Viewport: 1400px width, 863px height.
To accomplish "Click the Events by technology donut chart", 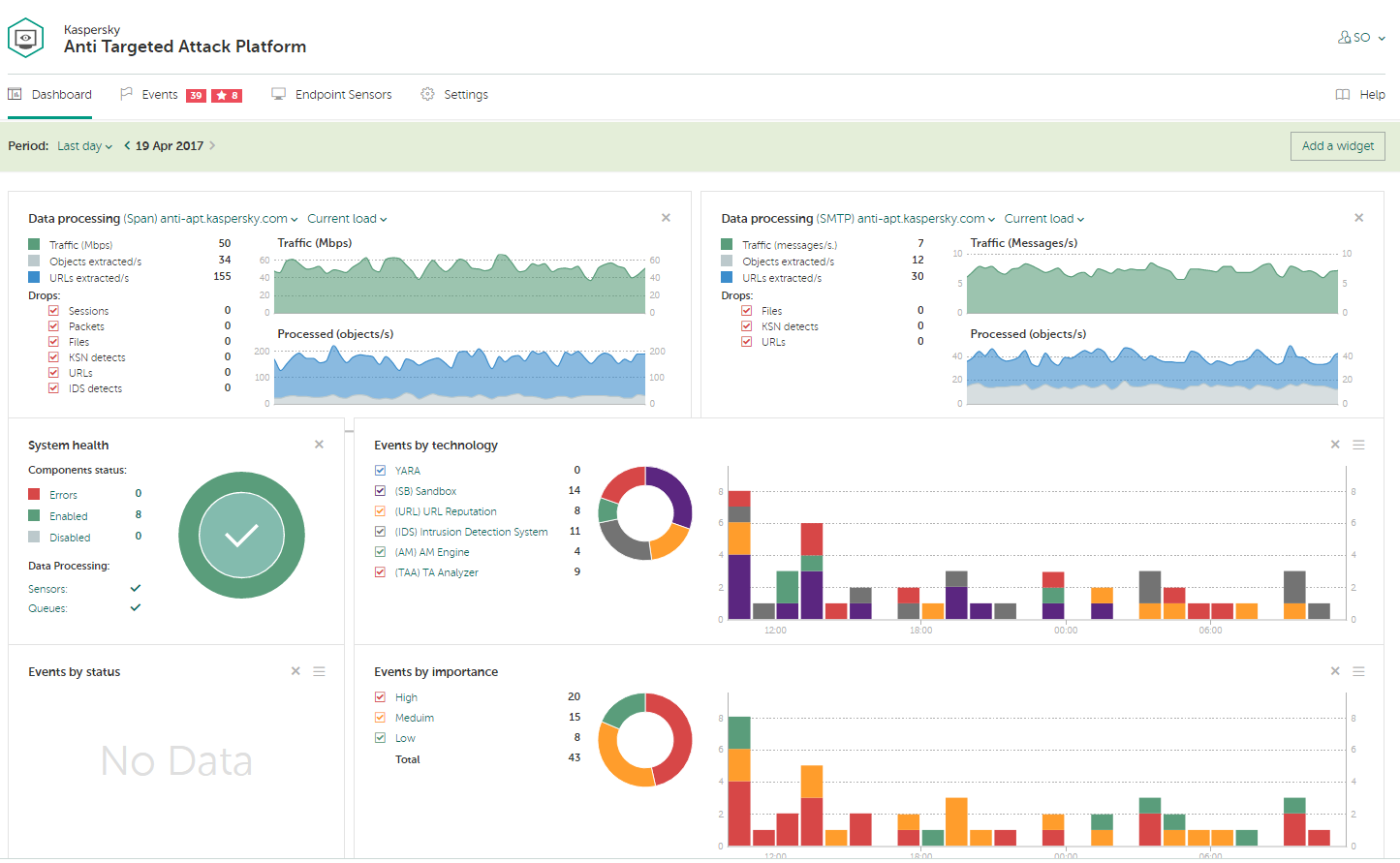I will pyautogui.click(x=645, y=513).
